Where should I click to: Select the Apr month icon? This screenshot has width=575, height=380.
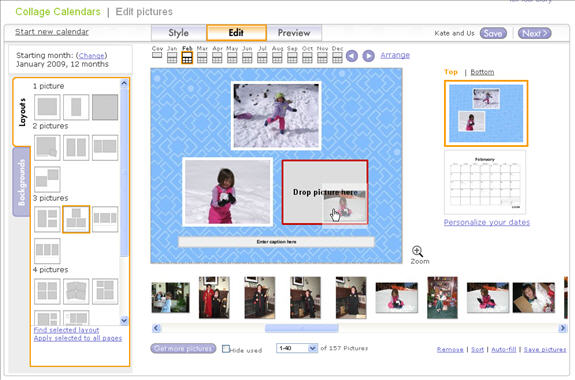point(217,58)
